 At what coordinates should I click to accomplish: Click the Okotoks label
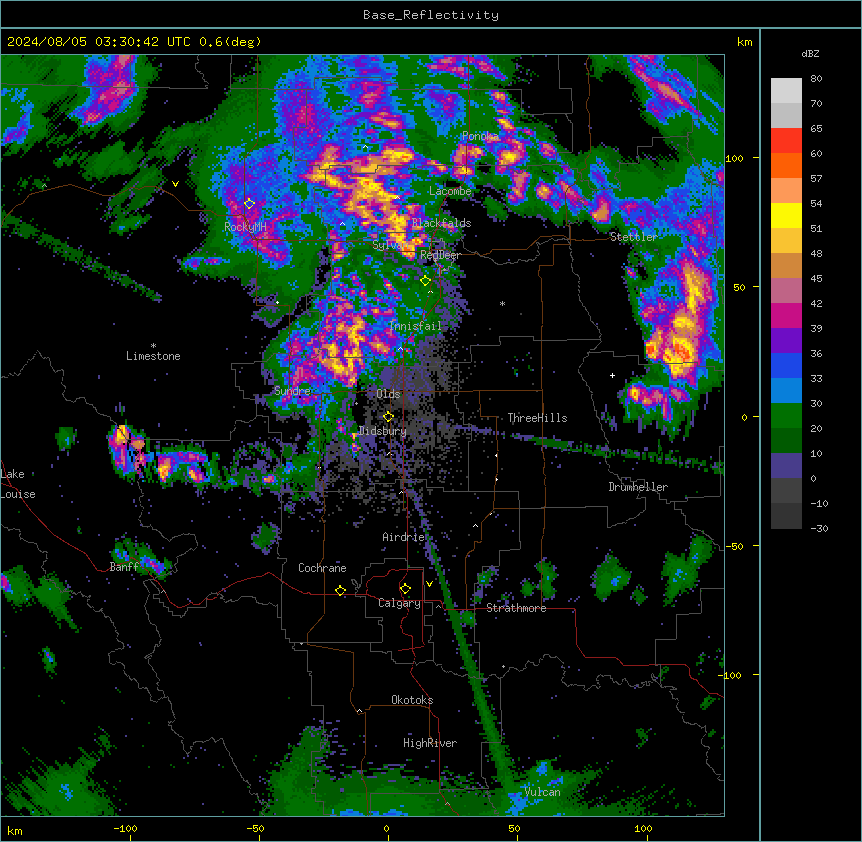pyautogui.click(x=412, y=700)
